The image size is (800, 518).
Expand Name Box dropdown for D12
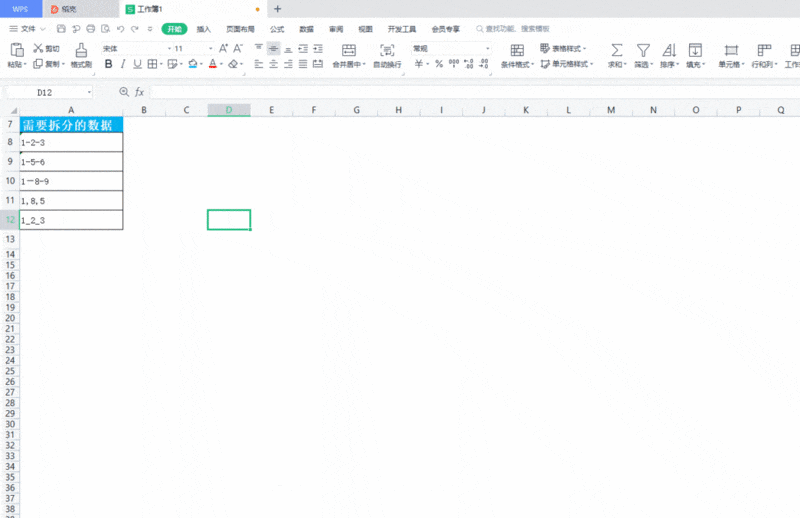(x=89, y=92)
